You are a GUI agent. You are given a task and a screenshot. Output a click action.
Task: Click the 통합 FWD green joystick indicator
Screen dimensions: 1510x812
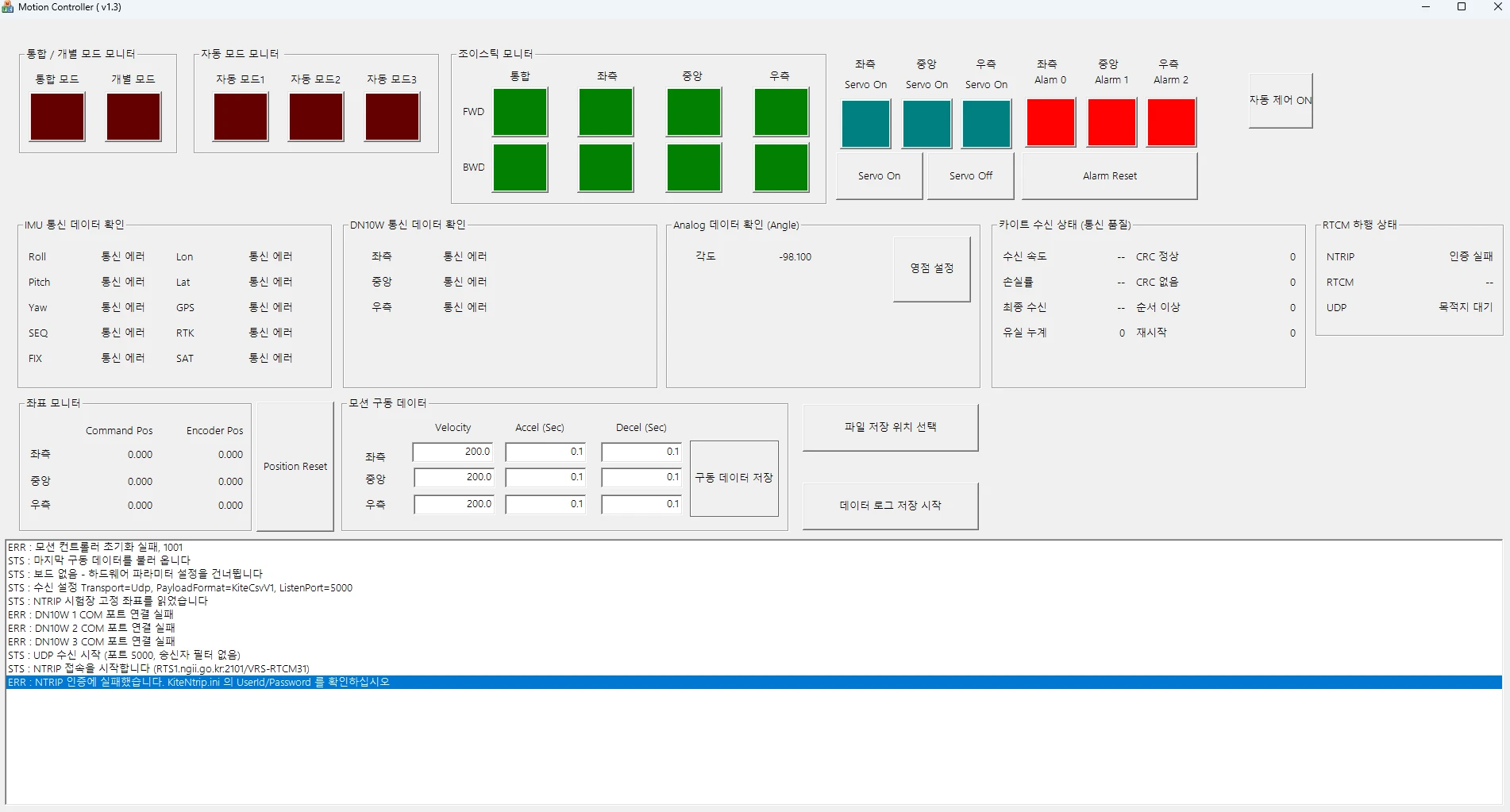pos(520,112)
